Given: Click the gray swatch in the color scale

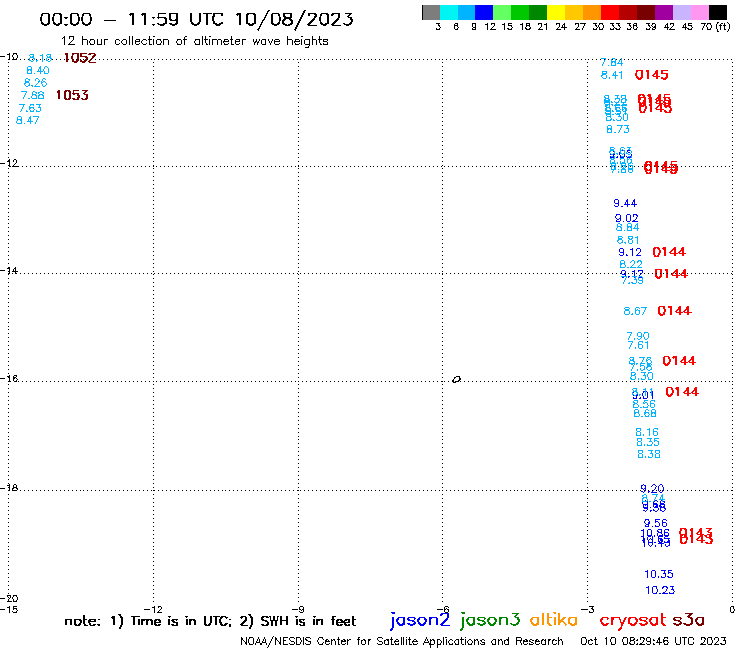Looking at the screenshot, I should click(431, 12).
